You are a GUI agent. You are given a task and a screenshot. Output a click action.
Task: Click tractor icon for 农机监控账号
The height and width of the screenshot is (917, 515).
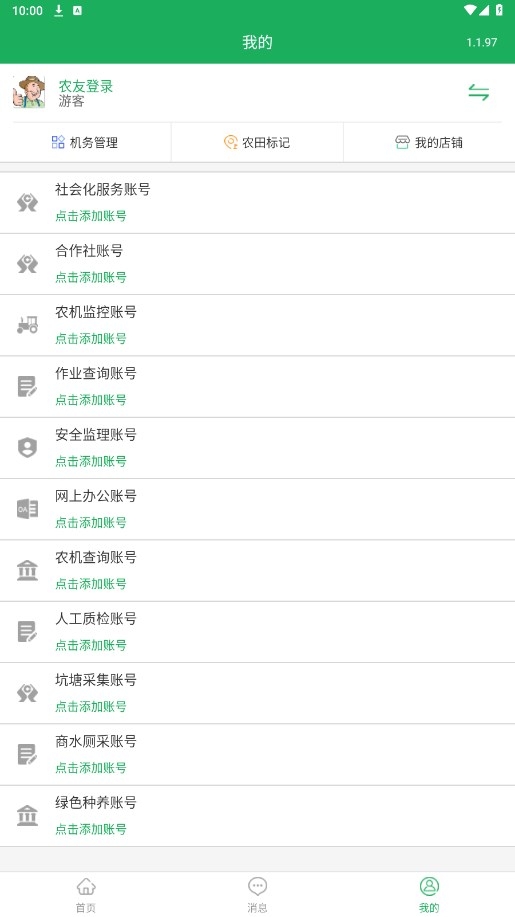tap(27, 325)
